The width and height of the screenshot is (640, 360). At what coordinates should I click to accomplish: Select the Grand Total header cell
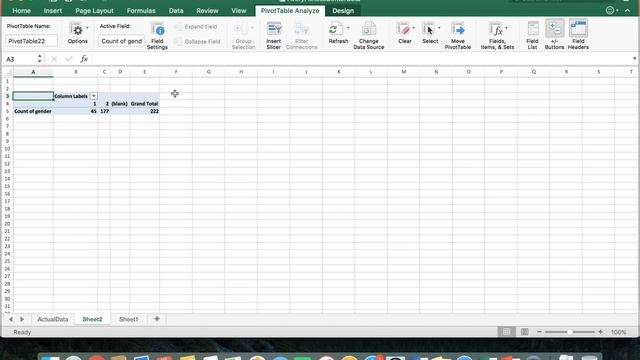144,104
